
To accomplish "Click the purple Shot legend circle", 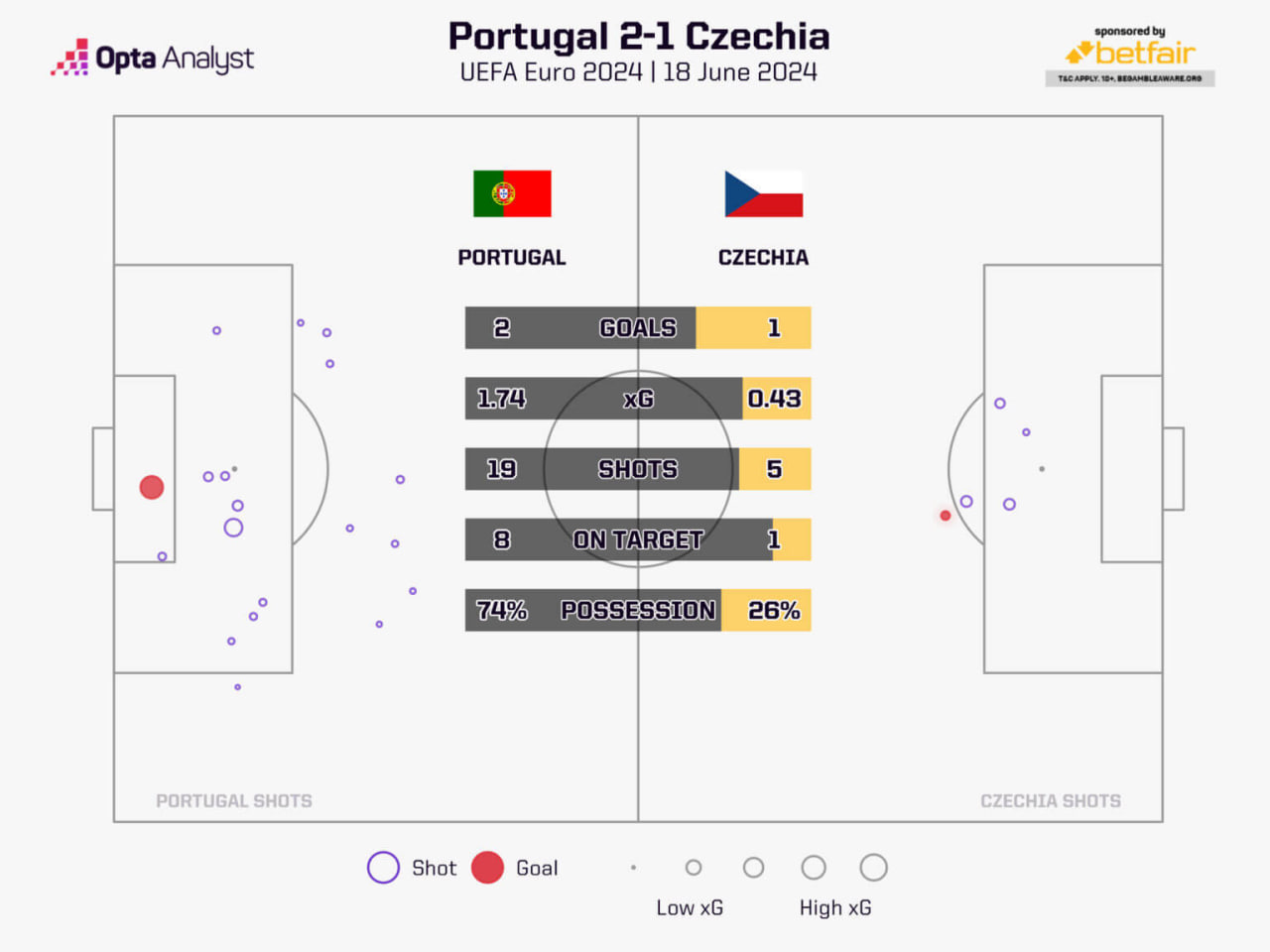I will (383, 868).
